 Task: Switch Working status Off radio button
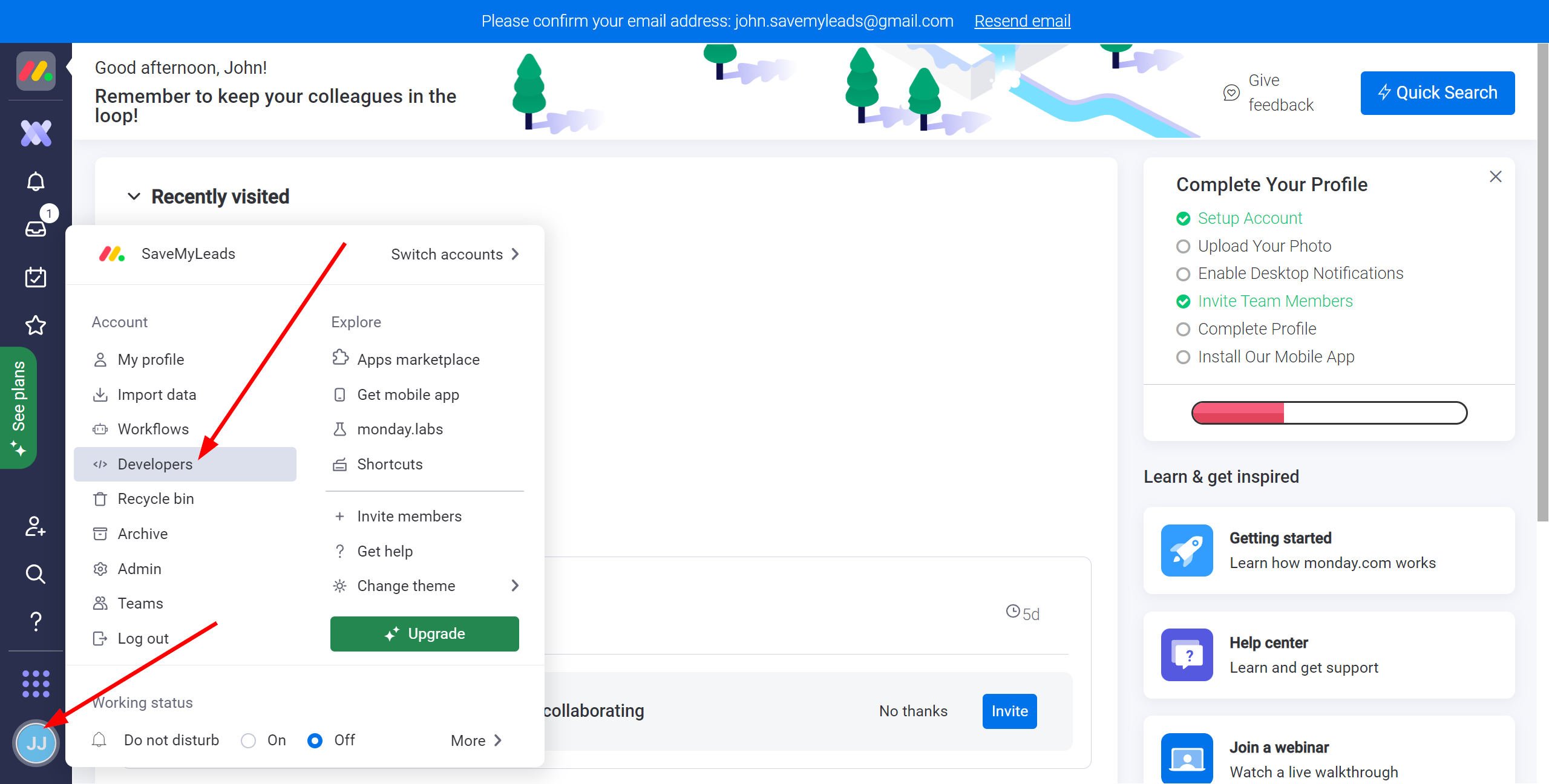[314, 740]
